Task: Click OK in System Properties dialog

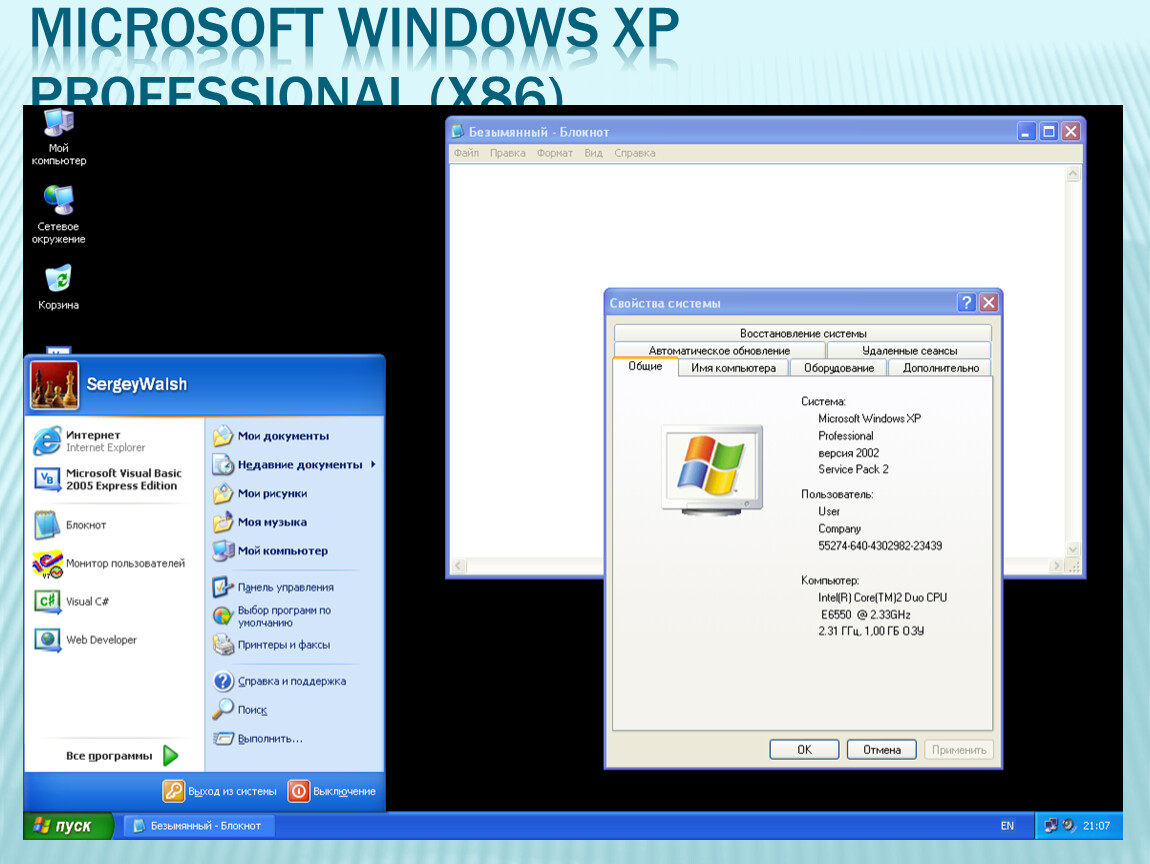Action: pyautogui.click(x=805, y=750)
